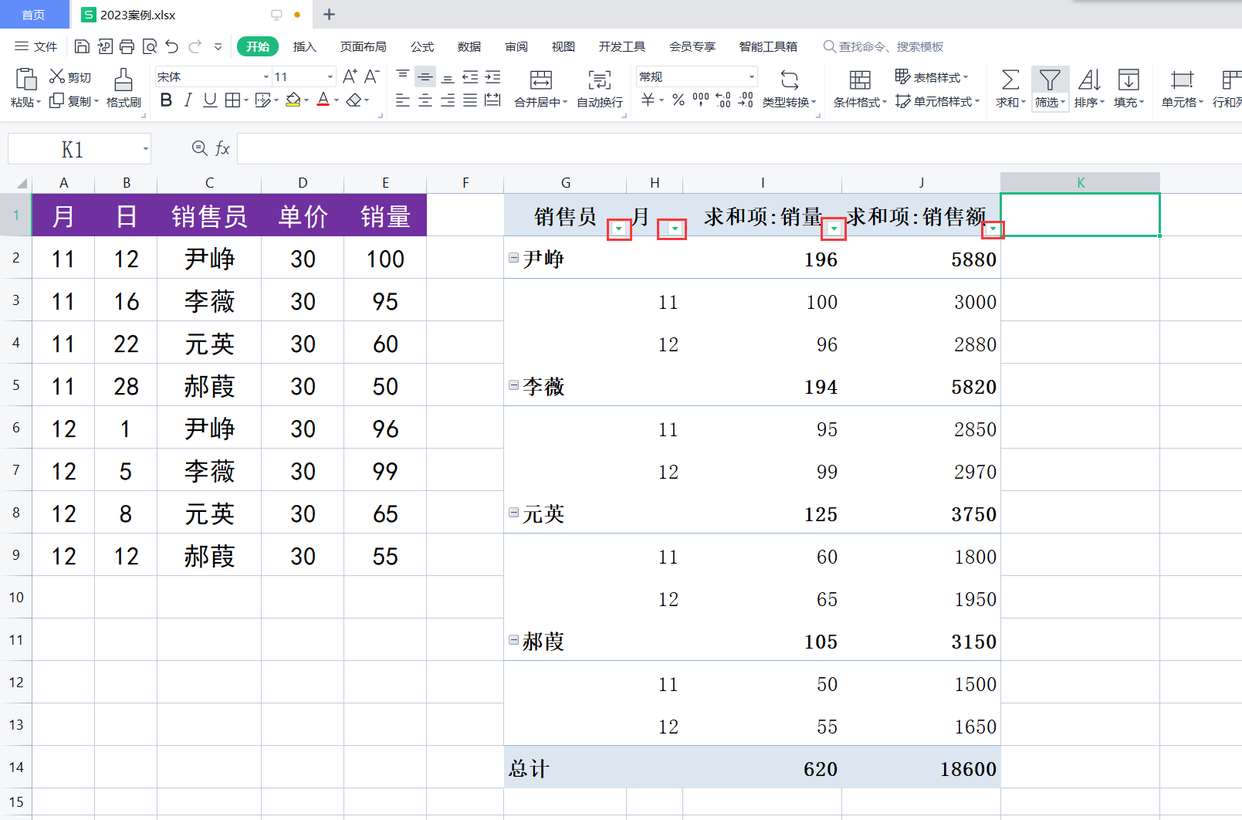Decrease the cell indent
The height and width of the screenshot is (820, 1242).
tap(470, 76)
